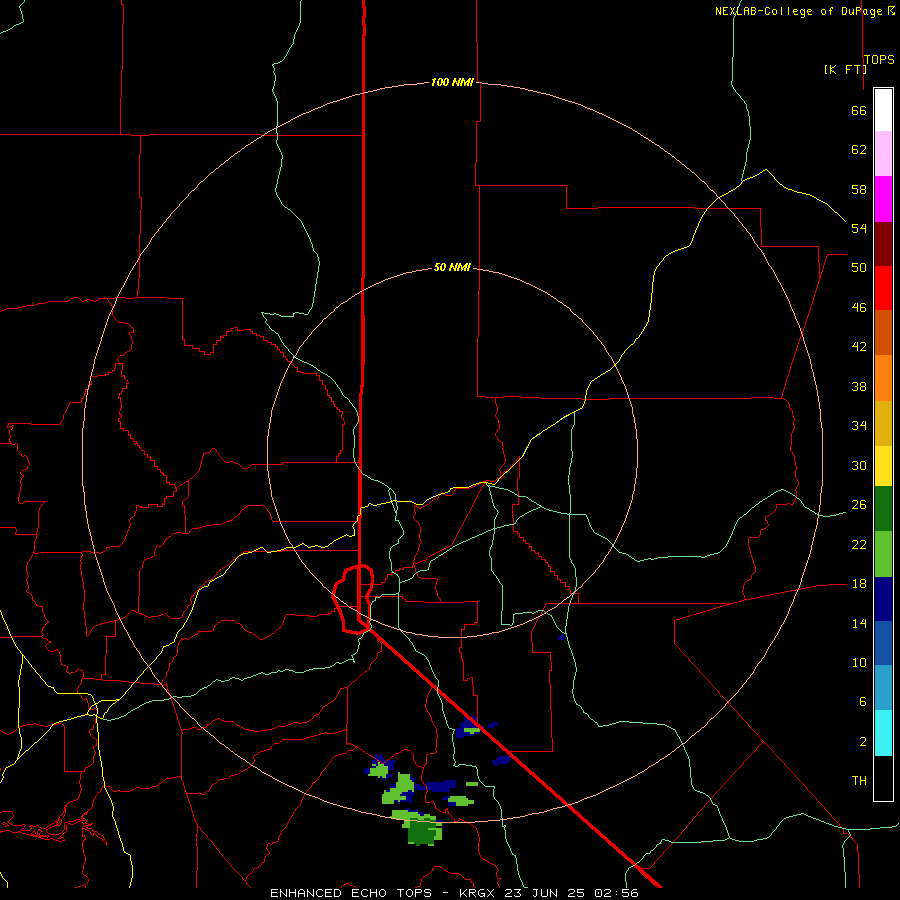Click the dark green 26-30 kft legend swatch

(x=883, y=509)
